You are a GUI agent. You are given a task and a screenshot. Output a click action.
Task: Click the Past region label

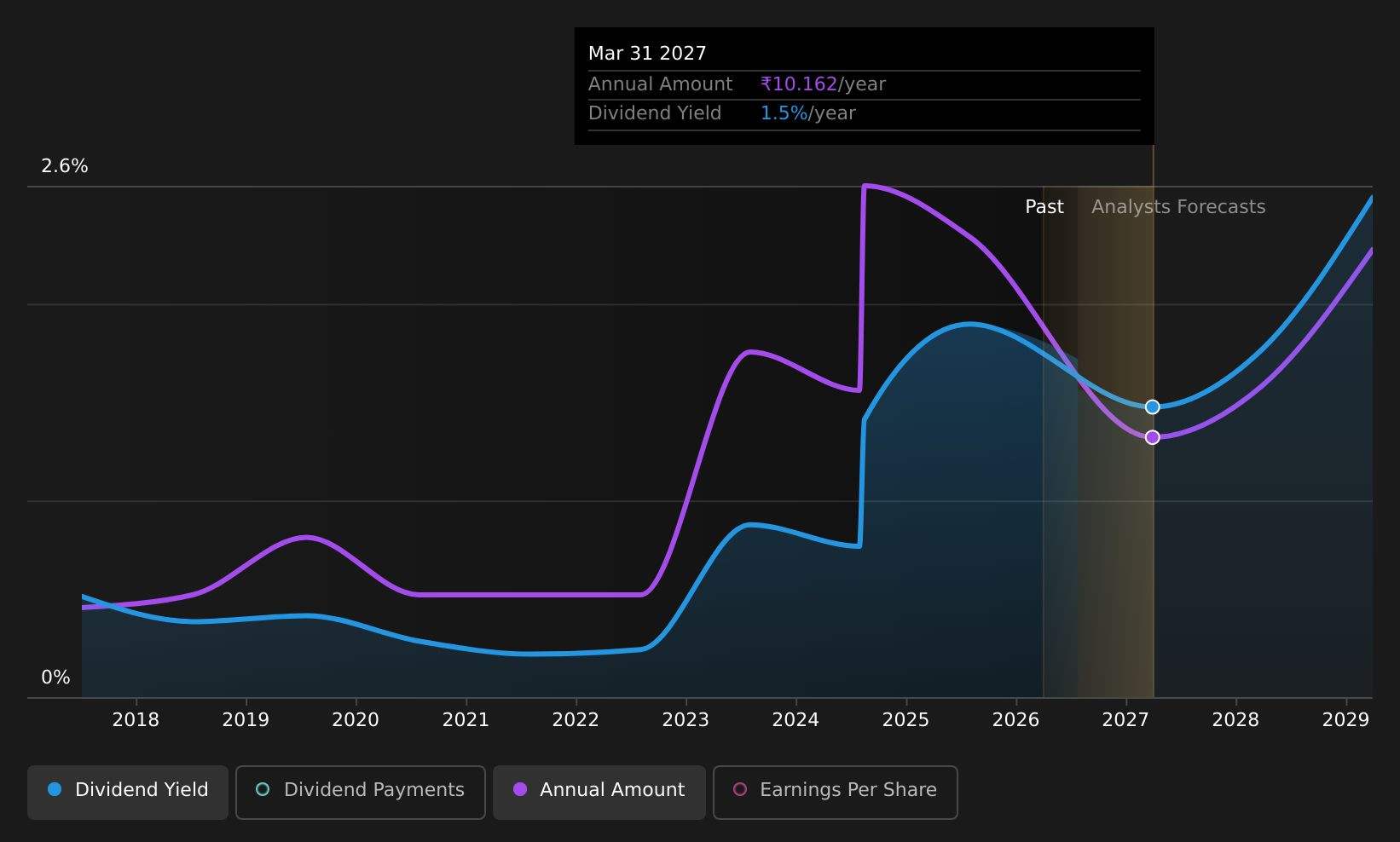point(1044,207)
